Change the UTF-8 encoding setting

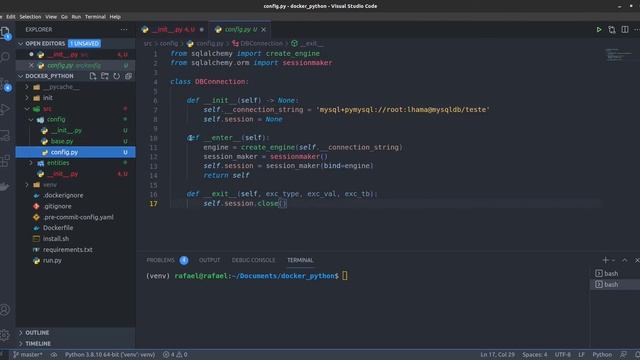[562, 354]
